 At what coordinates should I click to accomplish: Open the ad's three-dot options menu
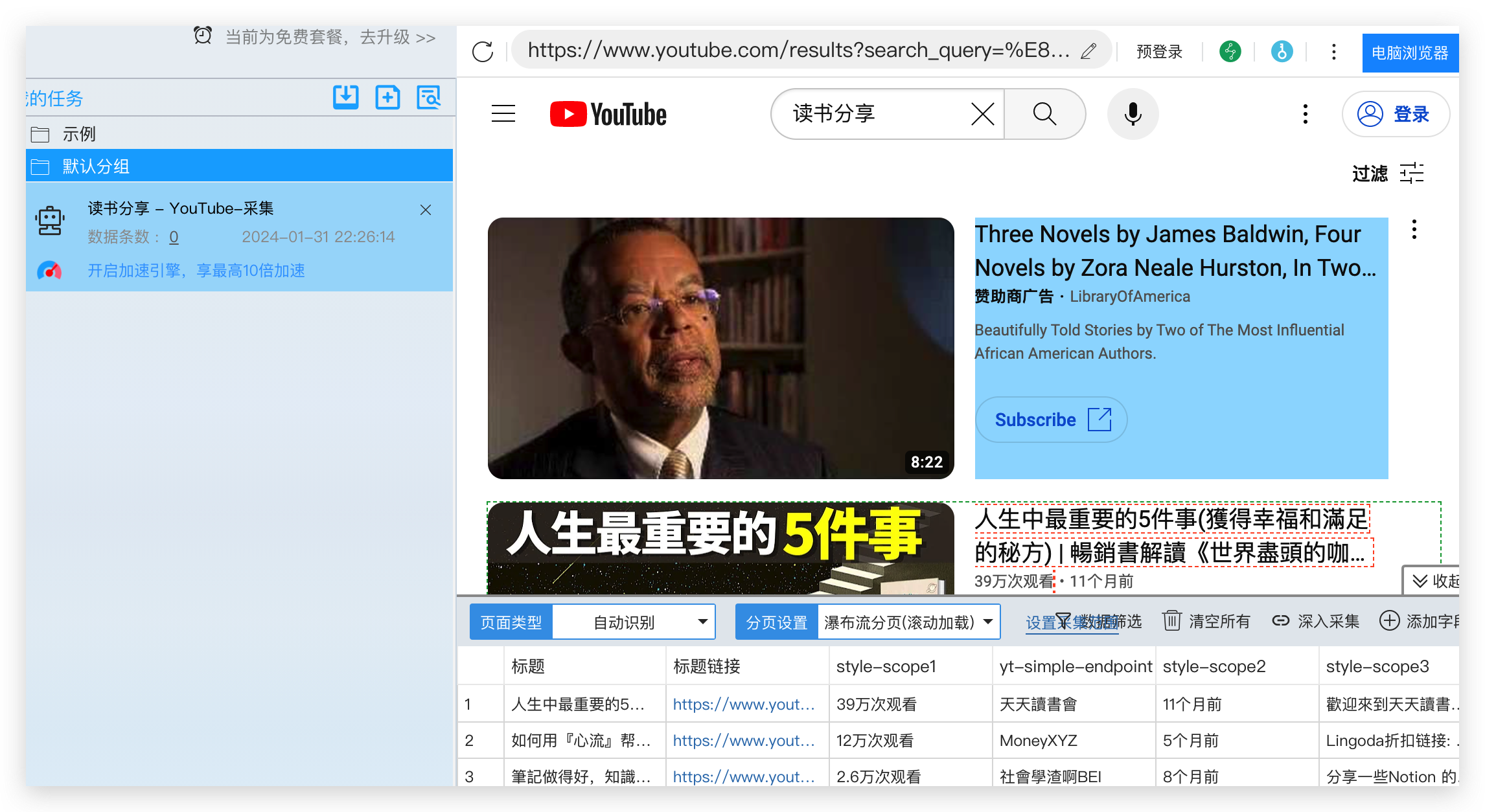coord(1414,229)
